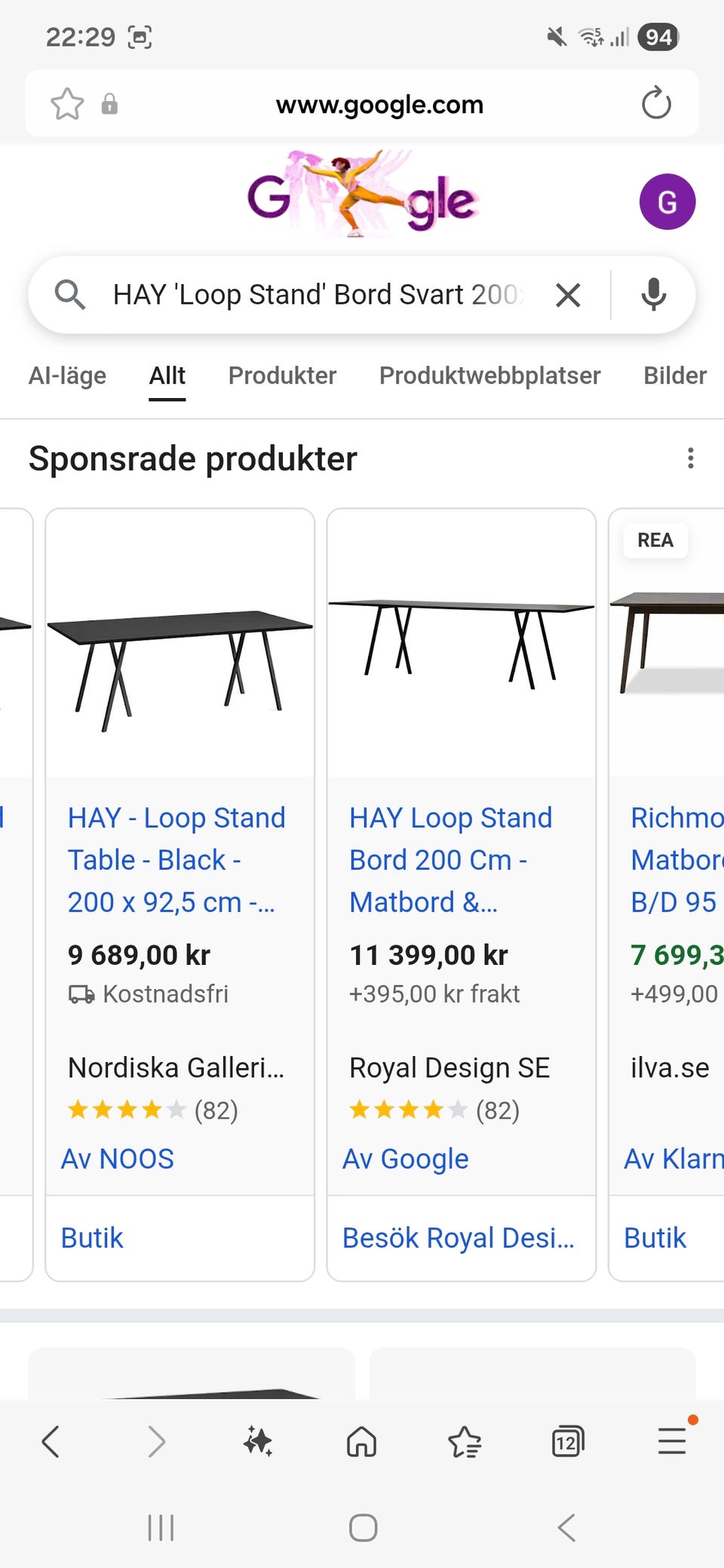The image size is (724, 1568).
Task: Navigate back with the browser back arrow
Action: (x=51, y=1442)
